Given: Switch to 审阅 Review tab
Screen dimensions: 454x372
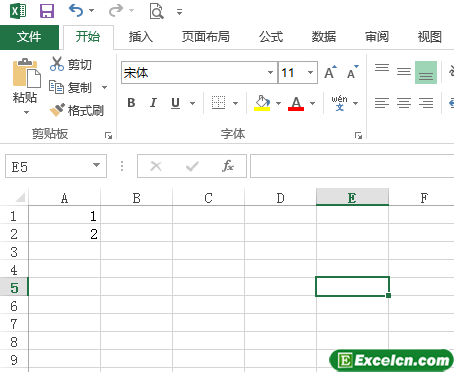Looking at the screenshot, I should tap(377, 37).
